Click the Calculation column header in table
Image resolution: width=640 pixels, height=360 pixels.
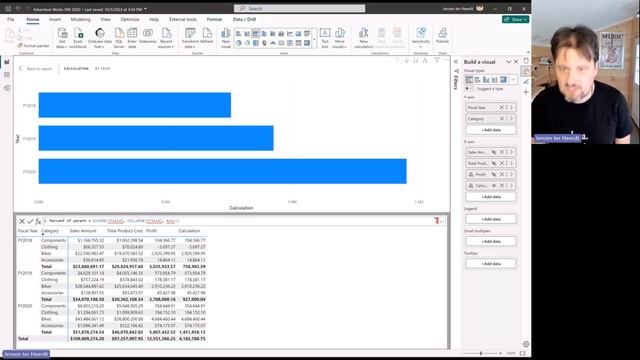tap(189, 231)
